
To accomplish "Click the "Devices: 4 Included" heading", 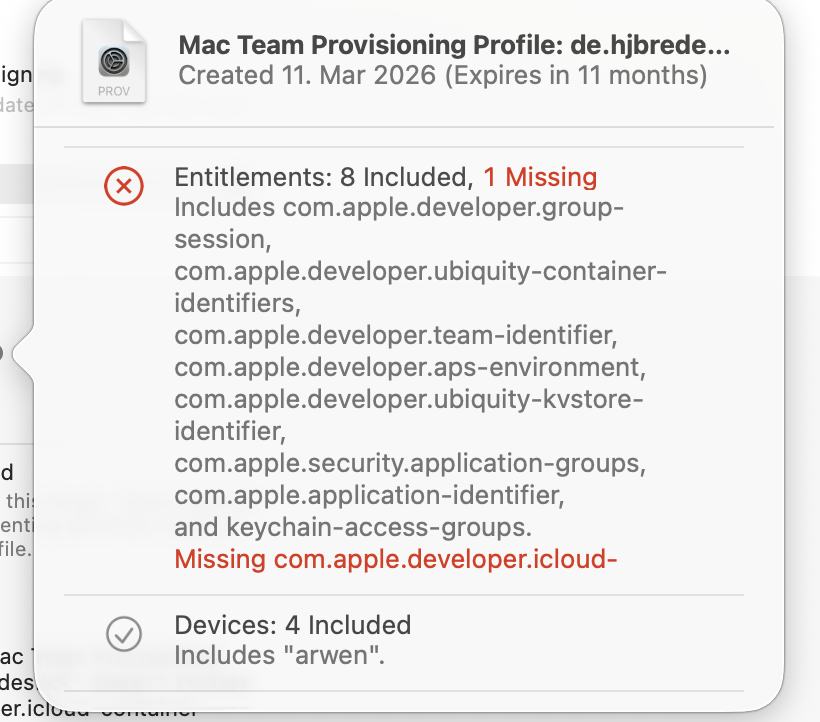I will coord(293,625).
